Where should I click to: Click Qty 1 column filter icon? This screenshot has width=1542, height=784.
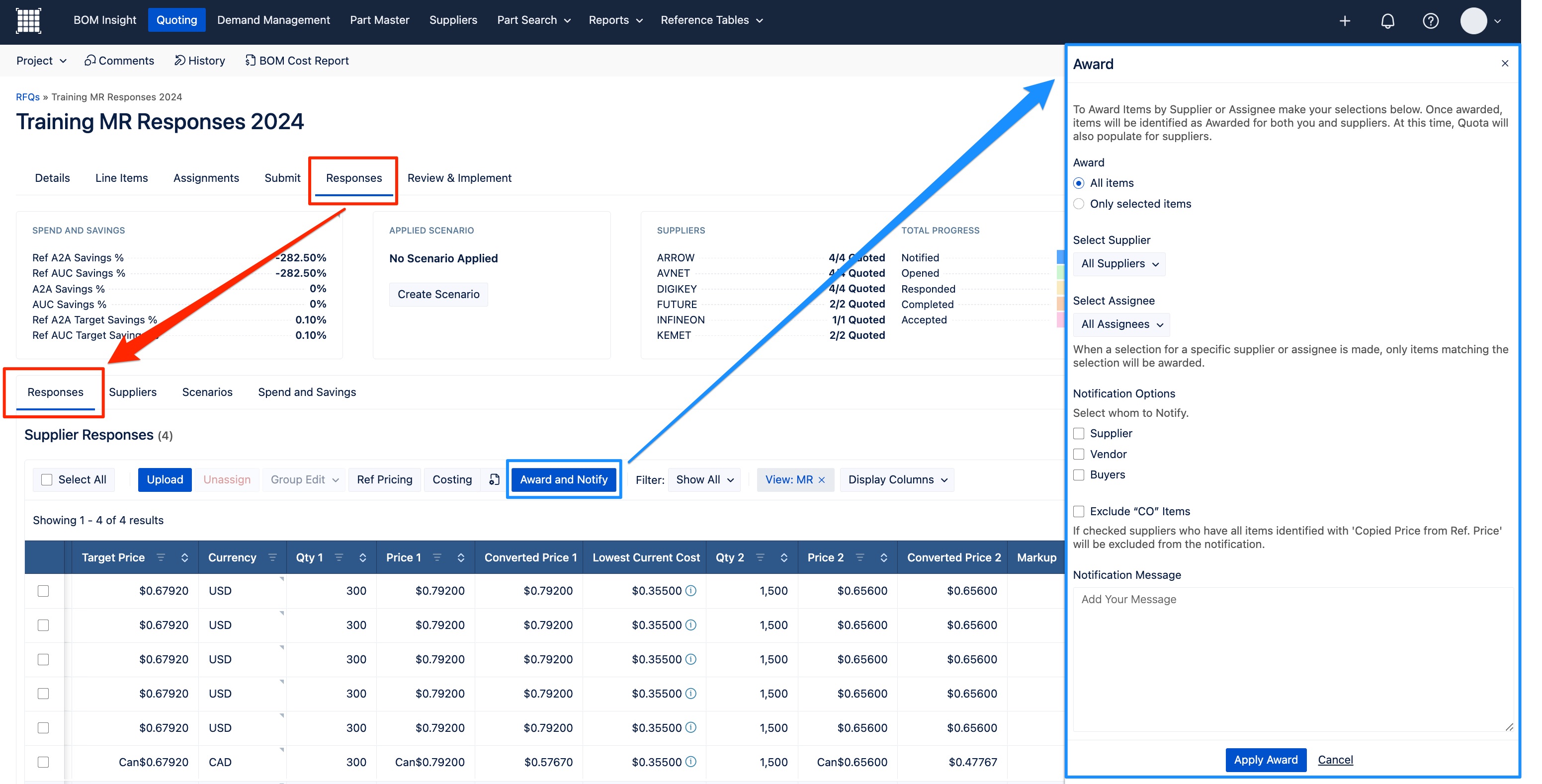339,557
